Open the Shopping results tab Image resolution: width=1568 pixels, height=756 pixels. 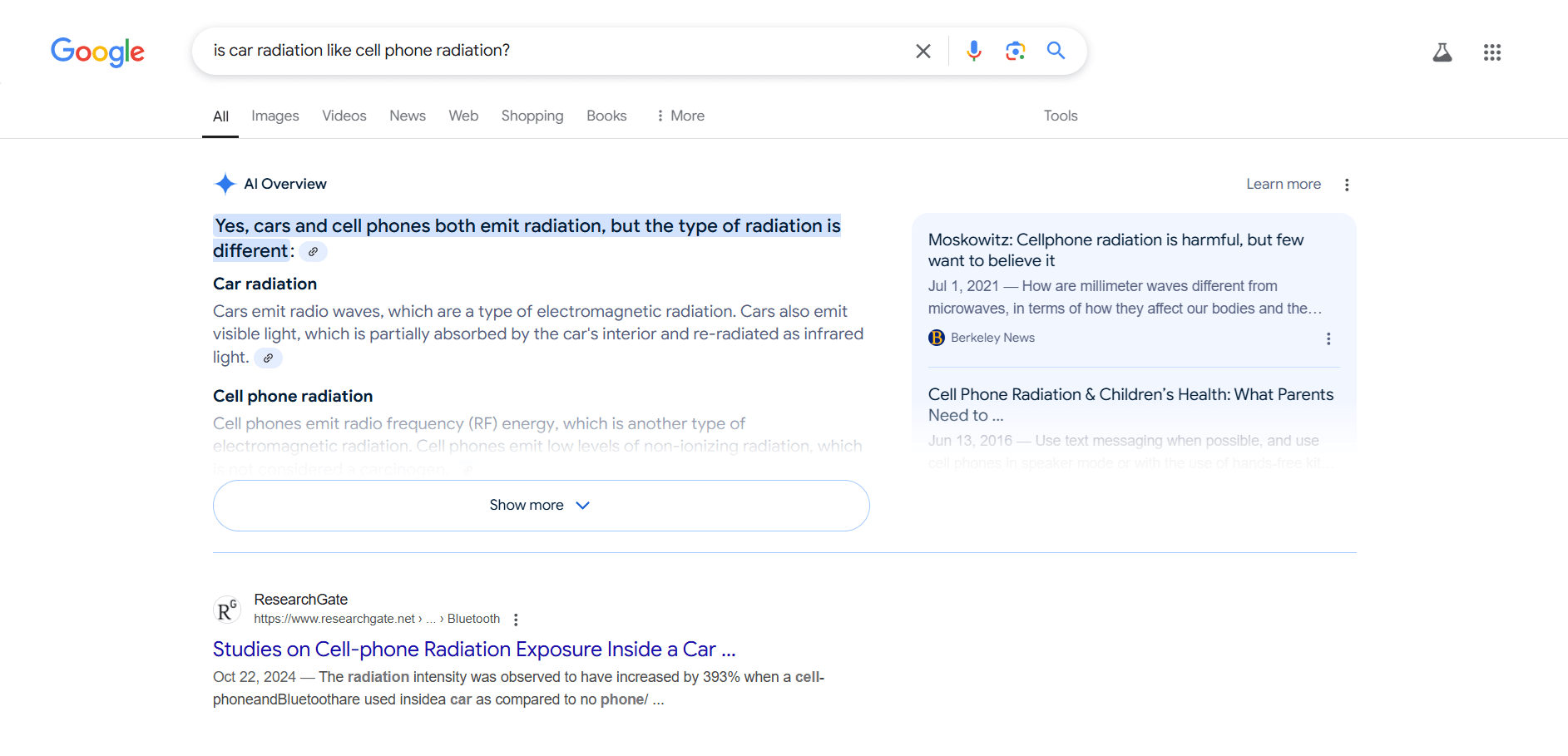(532, 116)
